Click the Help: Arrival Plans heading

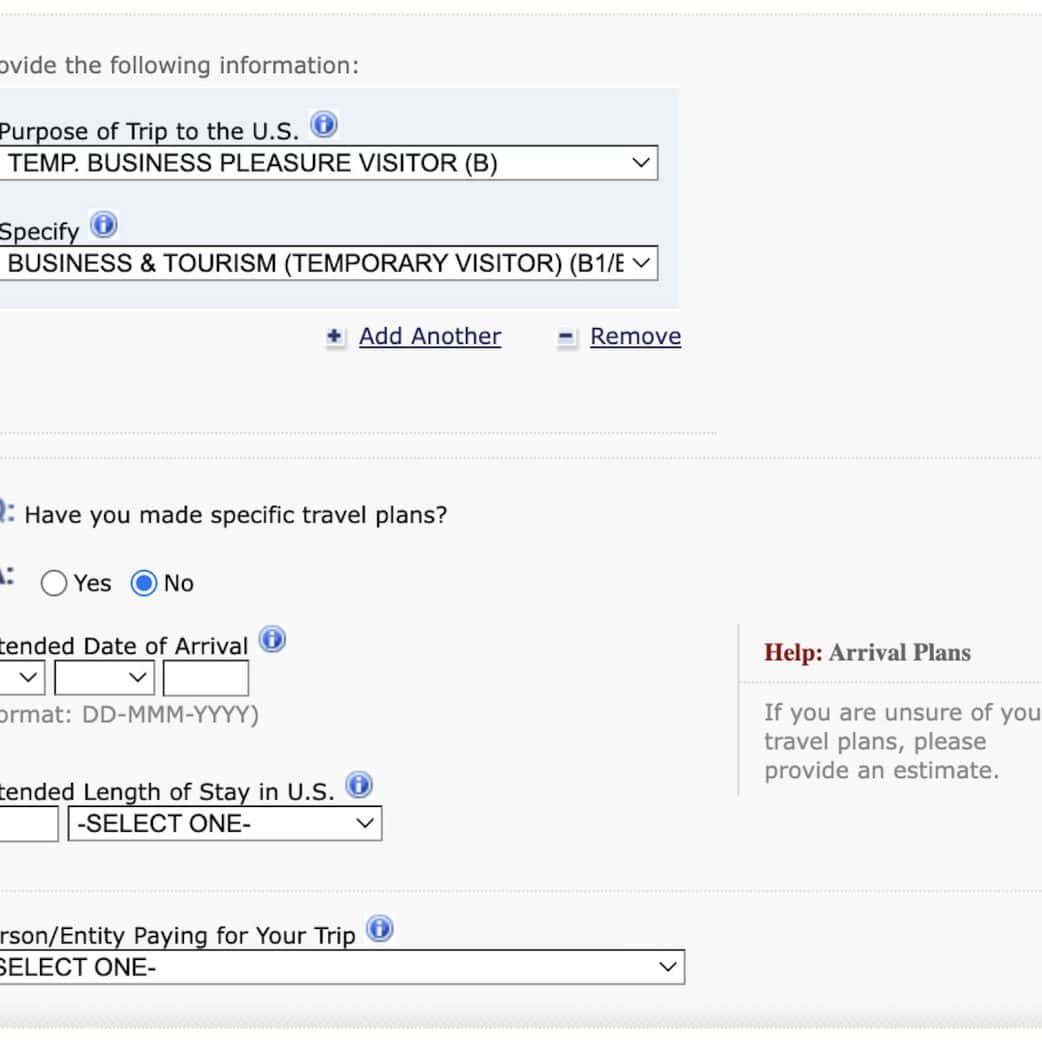click(867, 653)
